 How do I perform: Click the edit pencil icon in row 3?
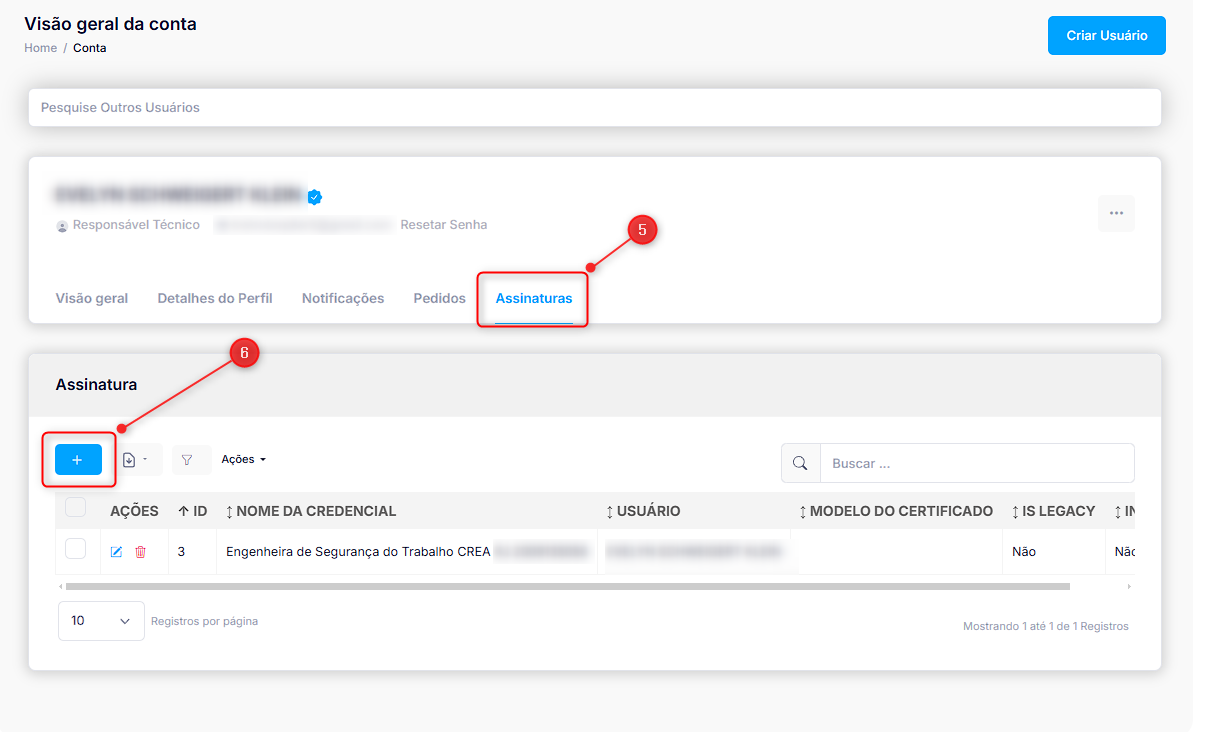click(116, 552)
